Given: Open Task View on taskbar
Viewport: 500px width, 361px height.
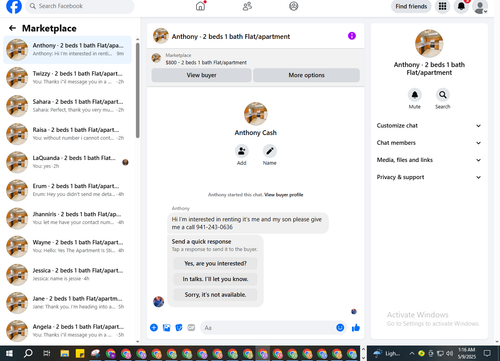Looking at the screenshot, I should coord(47,353).
